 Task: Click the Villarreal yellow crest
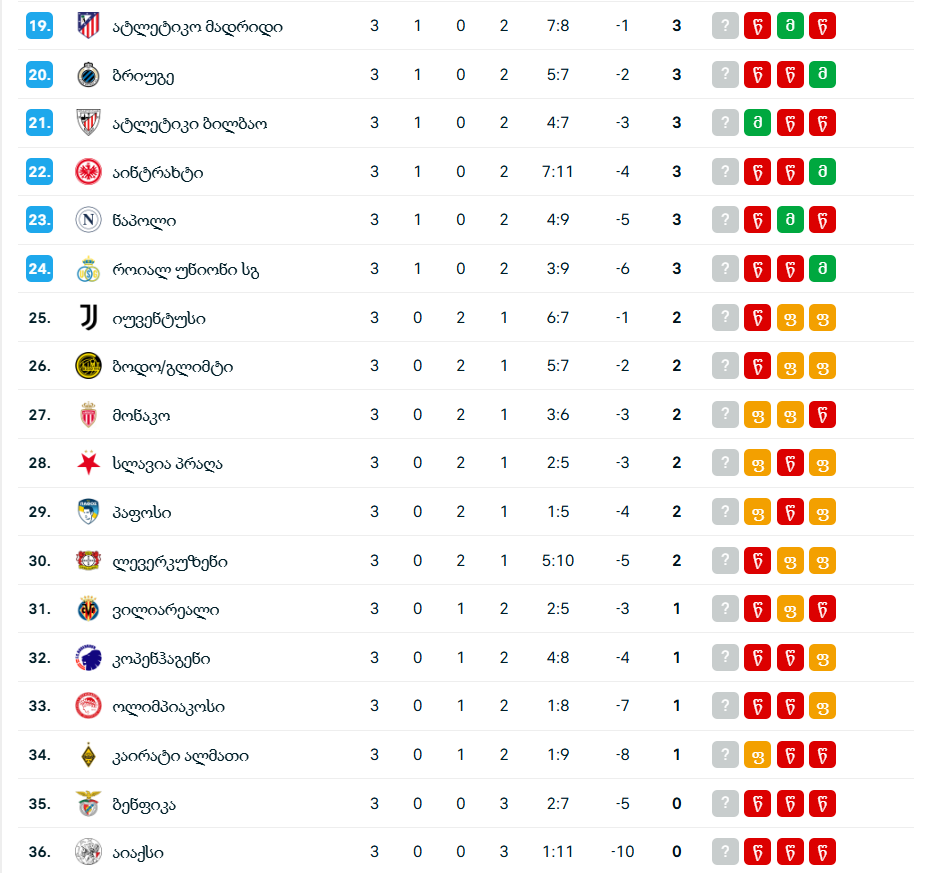tap(89, 609)
